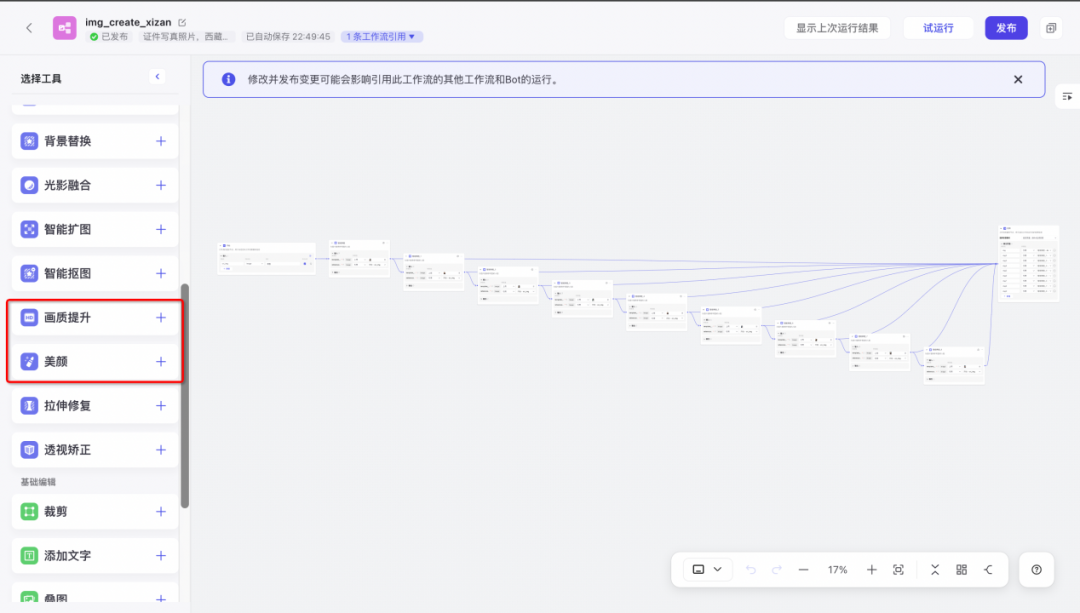Add the 美颜 tool

coord(160,362)
